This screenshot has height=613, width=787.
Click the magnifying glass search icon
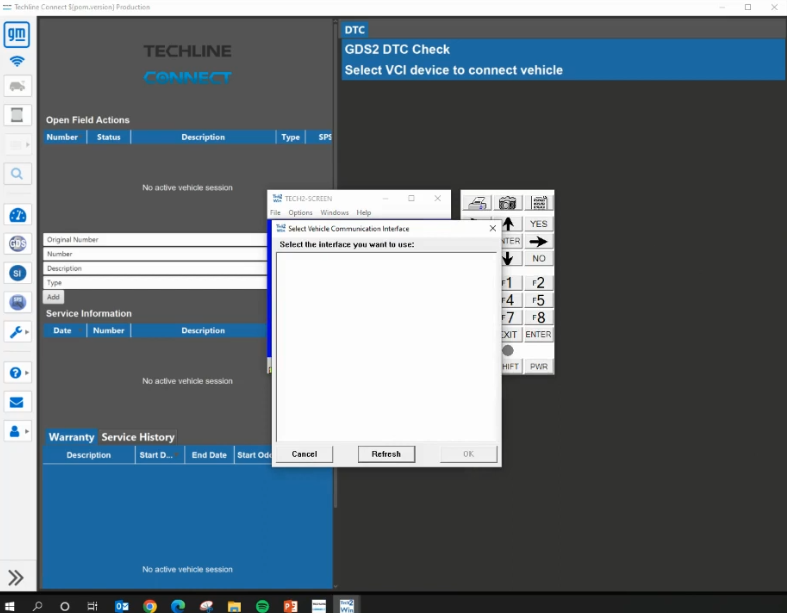click(17, 174)
